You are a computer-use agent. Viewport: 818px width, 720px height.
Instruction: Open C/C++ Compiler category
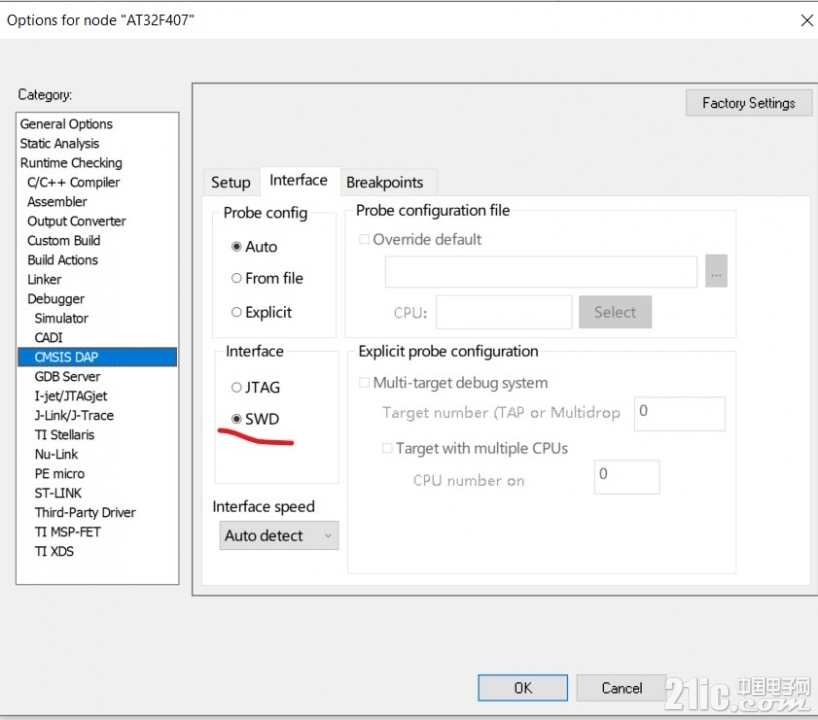(74, 182)
